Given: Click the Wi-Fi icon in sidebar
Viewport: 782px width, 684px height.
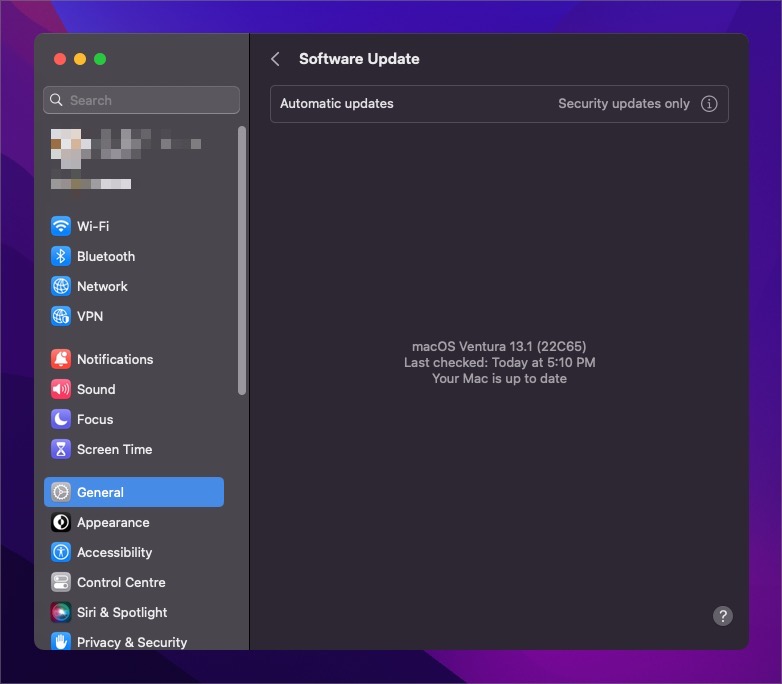Looking at the screenshot, I should 61,226.
